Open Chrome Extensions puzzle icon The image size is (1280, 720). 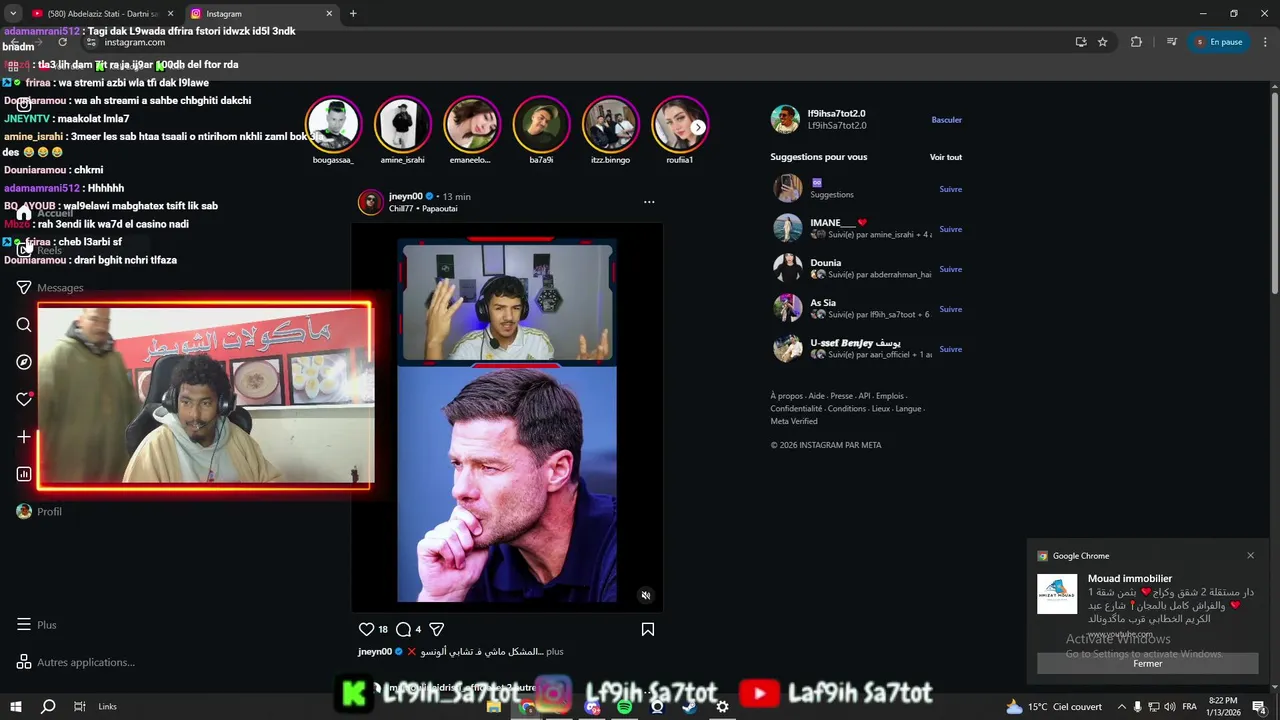(1136, 42)
